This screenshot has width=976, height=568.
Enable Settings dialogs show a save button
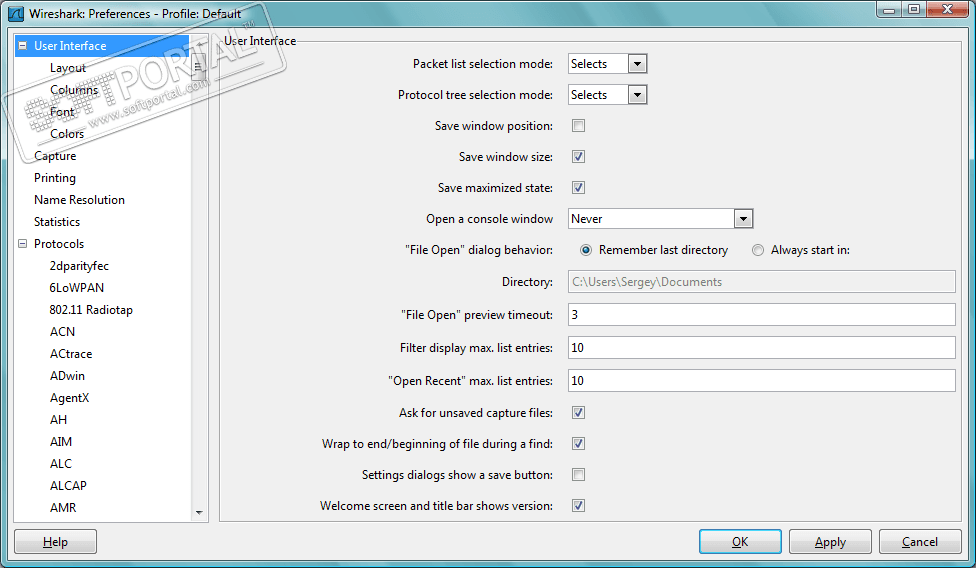click(578, 475)
